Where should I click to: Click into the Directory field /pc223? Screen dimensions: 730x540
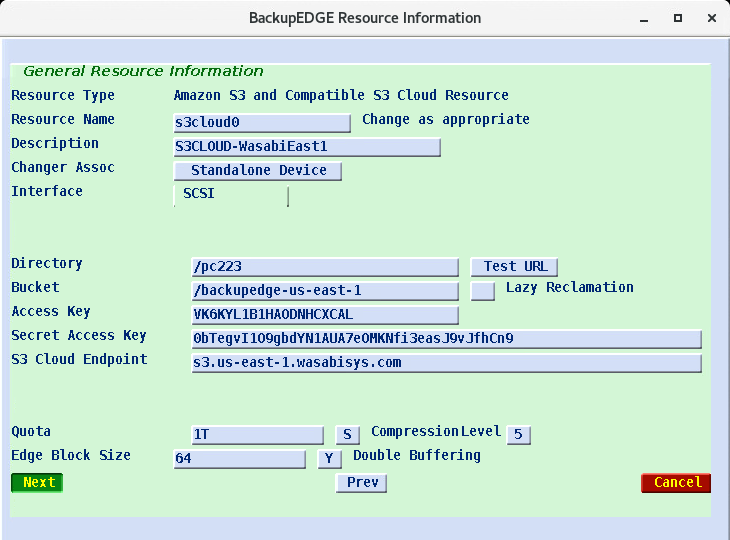click(325, 267)
